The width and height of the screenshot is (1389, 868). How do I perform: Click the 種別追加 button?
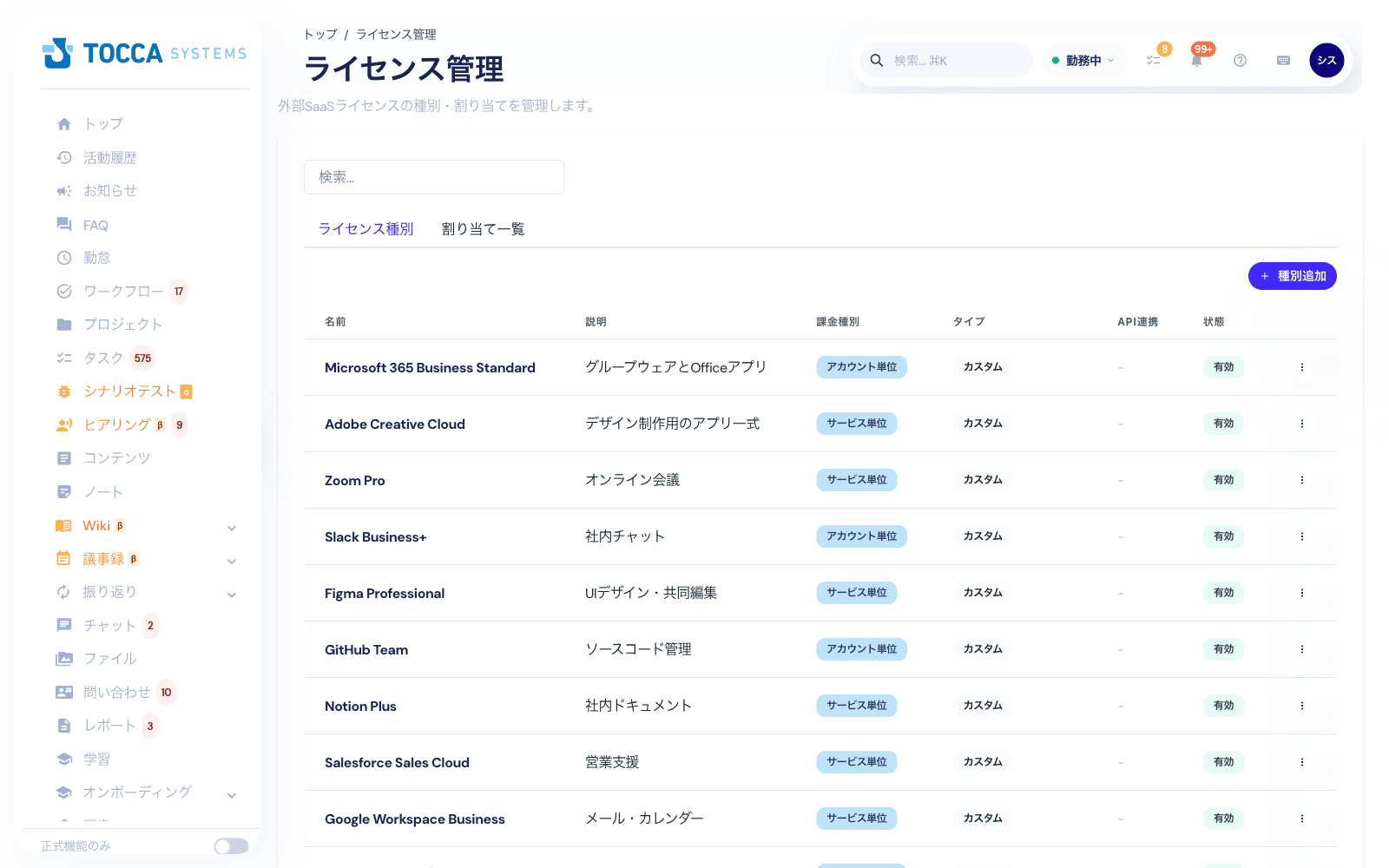tap(1292, 276)
